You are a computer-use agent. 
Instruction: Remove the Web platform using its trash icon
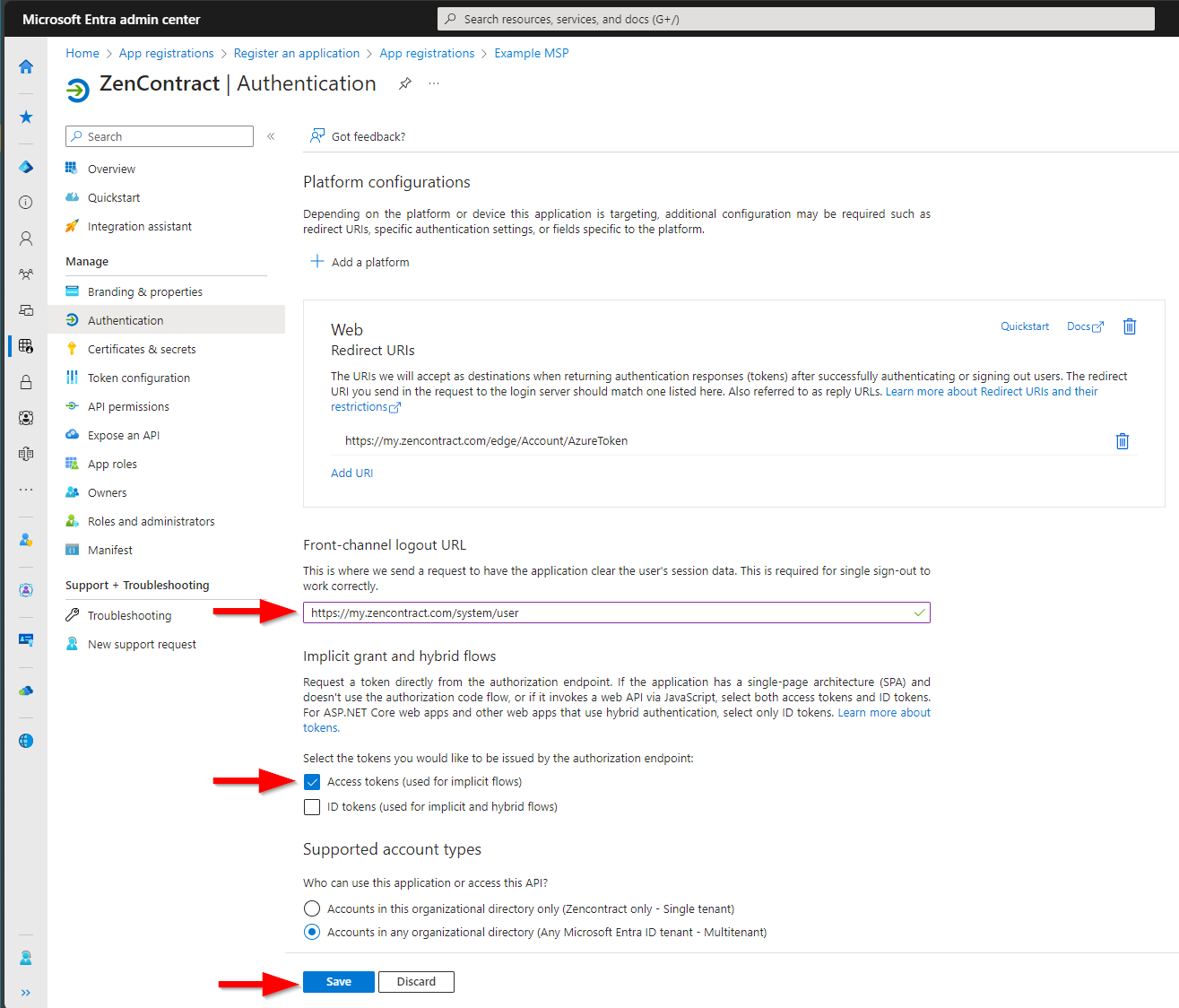click(1129, 326)
